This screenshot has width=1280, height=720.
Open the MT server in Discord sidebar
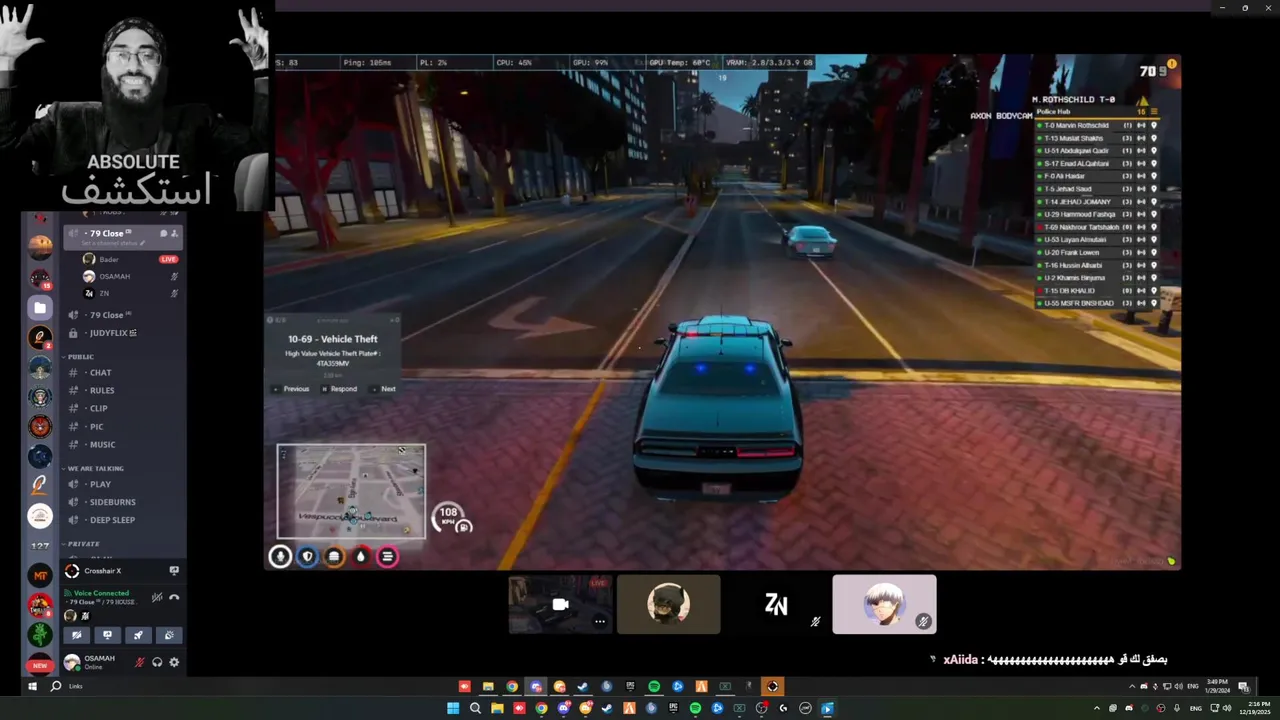pyautogui.click(x=40, y=575)
